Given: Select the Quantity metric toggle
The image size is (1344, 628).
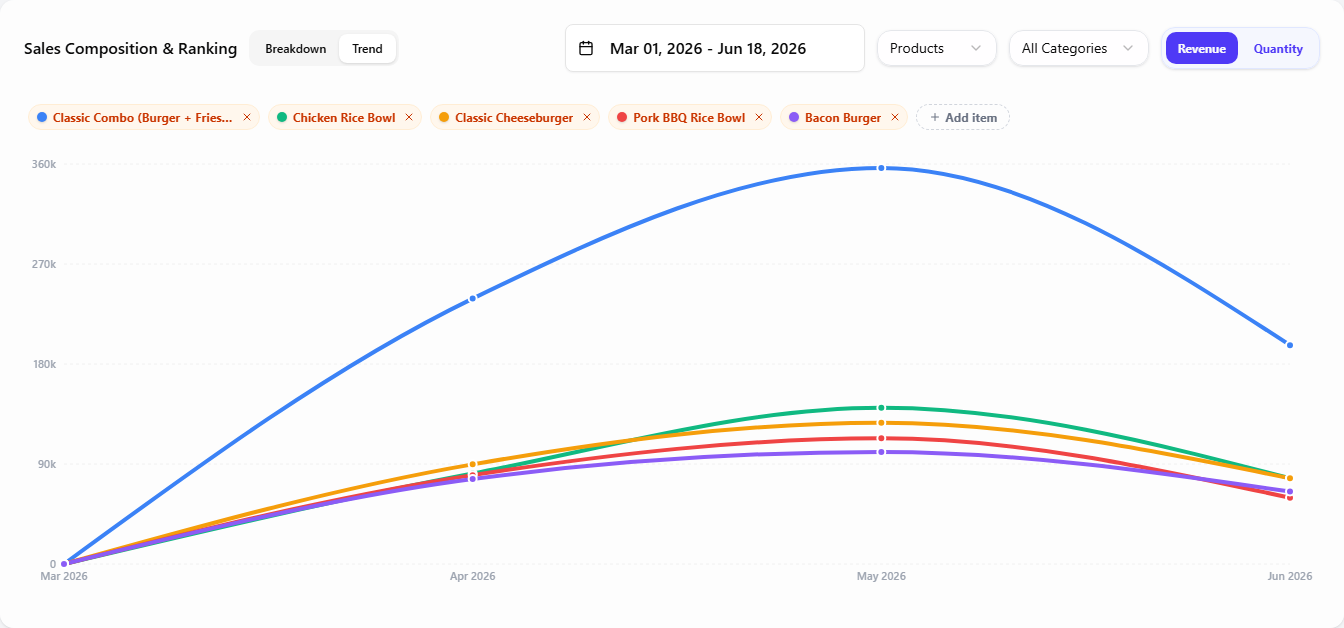Looking at the screenshot, I should (1278, 48).
